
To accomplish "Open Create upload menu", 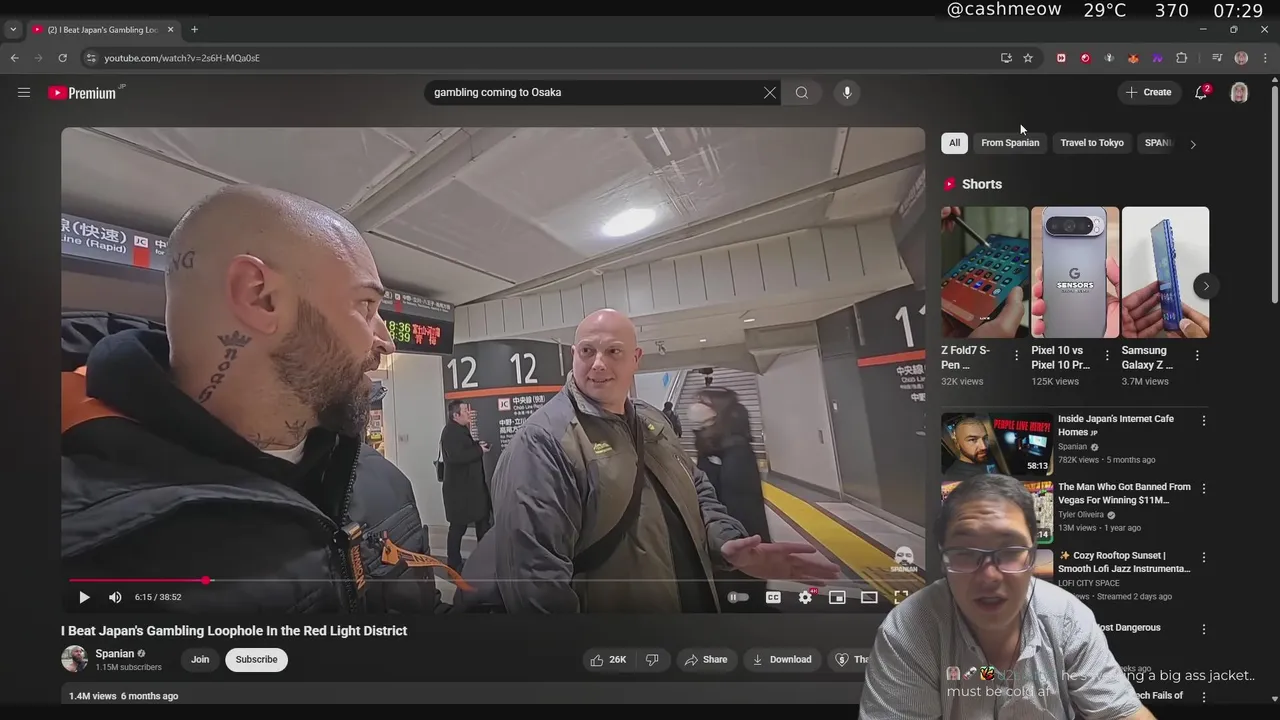I will pyautogui.click(x=1148, y=92).
